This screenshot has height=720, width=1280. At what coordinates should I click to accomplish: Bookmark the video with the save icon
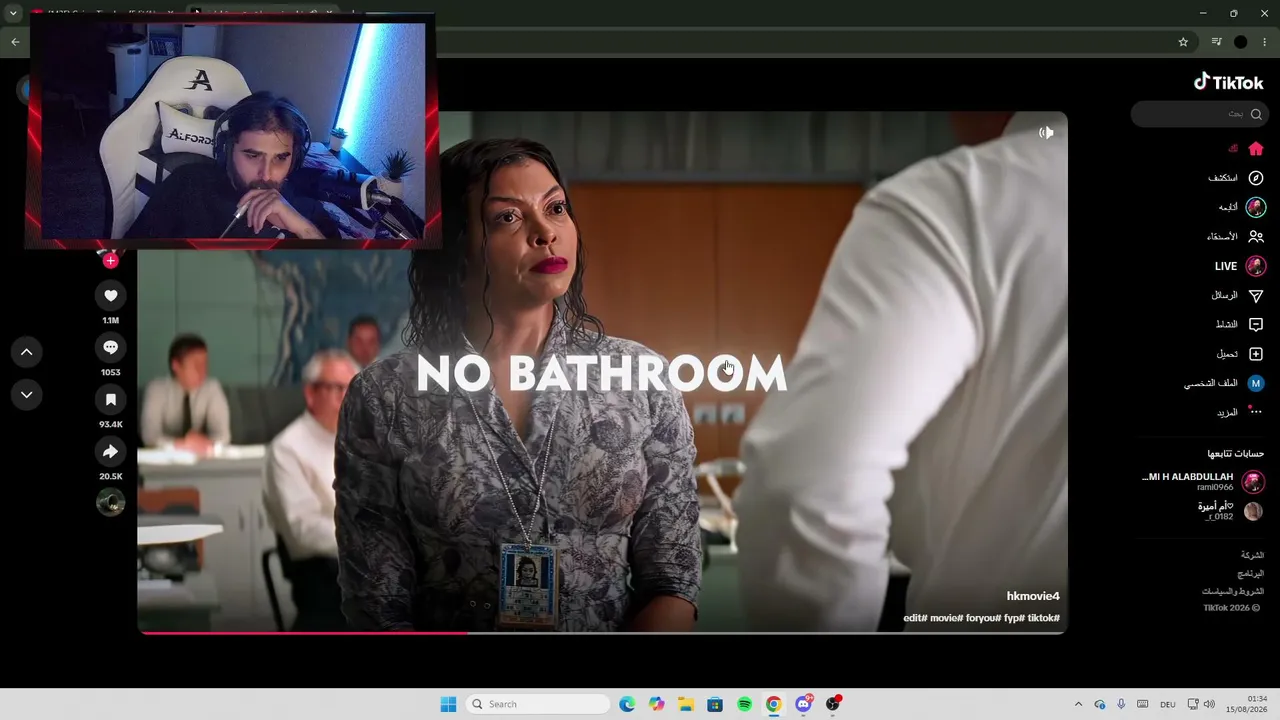coord(111,400)
